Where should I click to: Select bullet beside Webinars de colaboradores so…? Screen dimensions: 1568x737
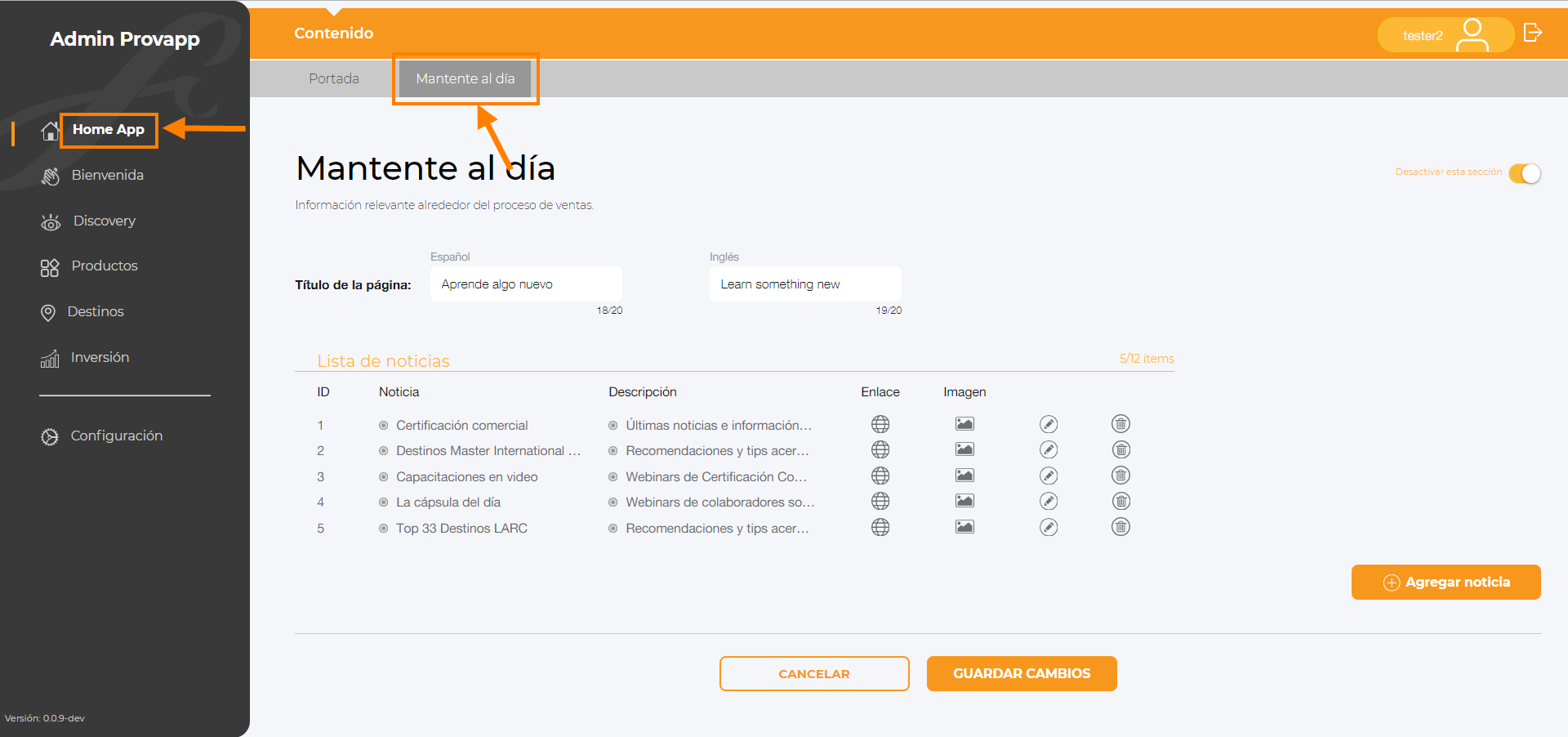tap(612, 502)
